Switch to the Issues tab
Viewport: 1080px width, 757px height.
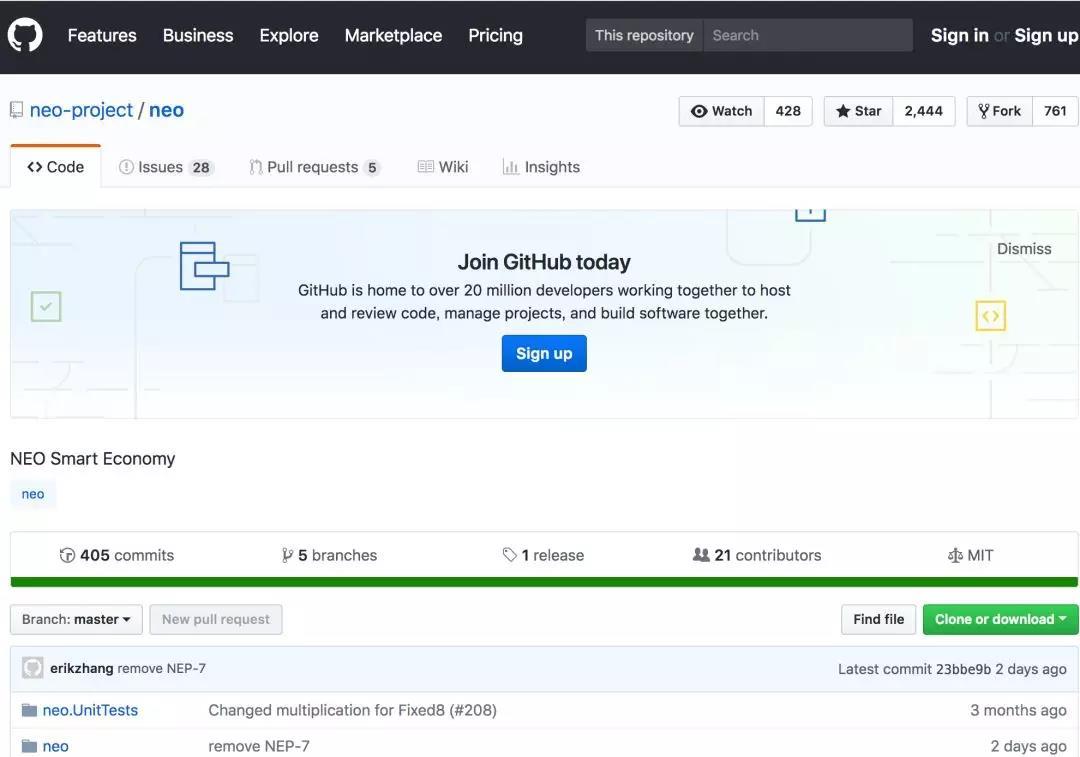coord(166,167)
